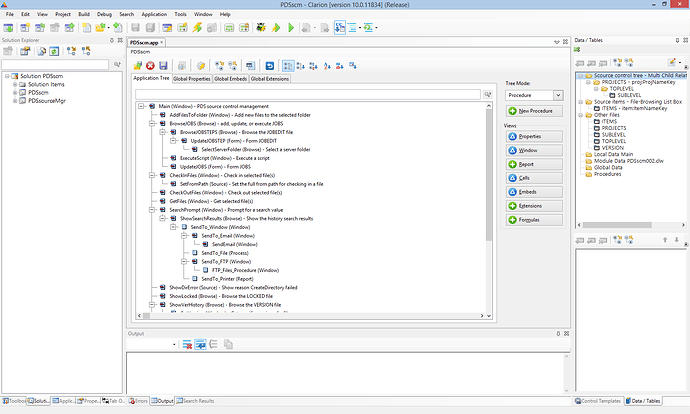Click the red Cancel icon in app toolbar
The height and width of the screenshot is (414, 690).
pyautogui.click(x=151, y=65)
